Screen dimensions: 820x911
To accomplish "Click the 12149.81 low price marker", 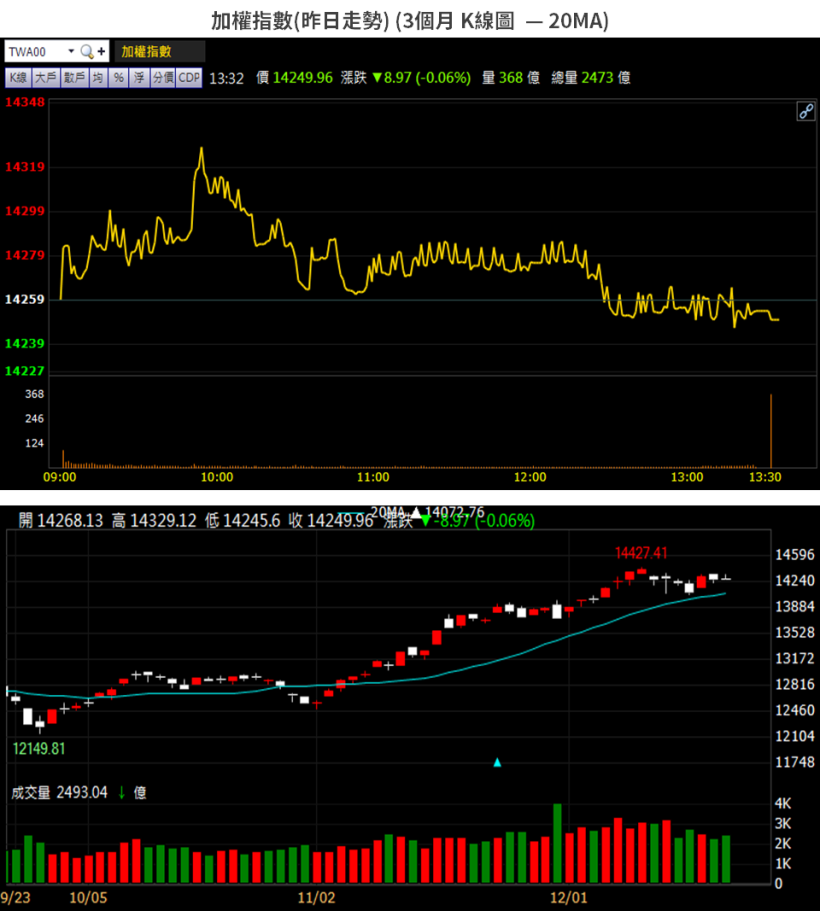I will (x=39, y=748).
